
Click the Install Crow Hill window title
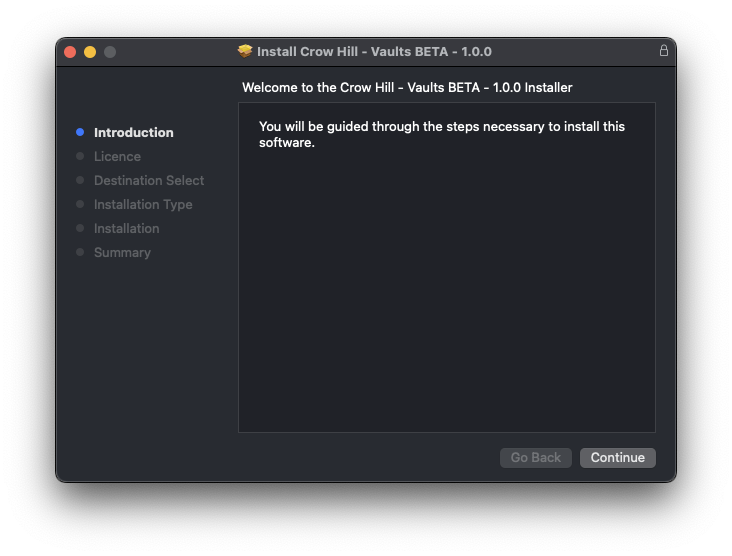[374, 51]
